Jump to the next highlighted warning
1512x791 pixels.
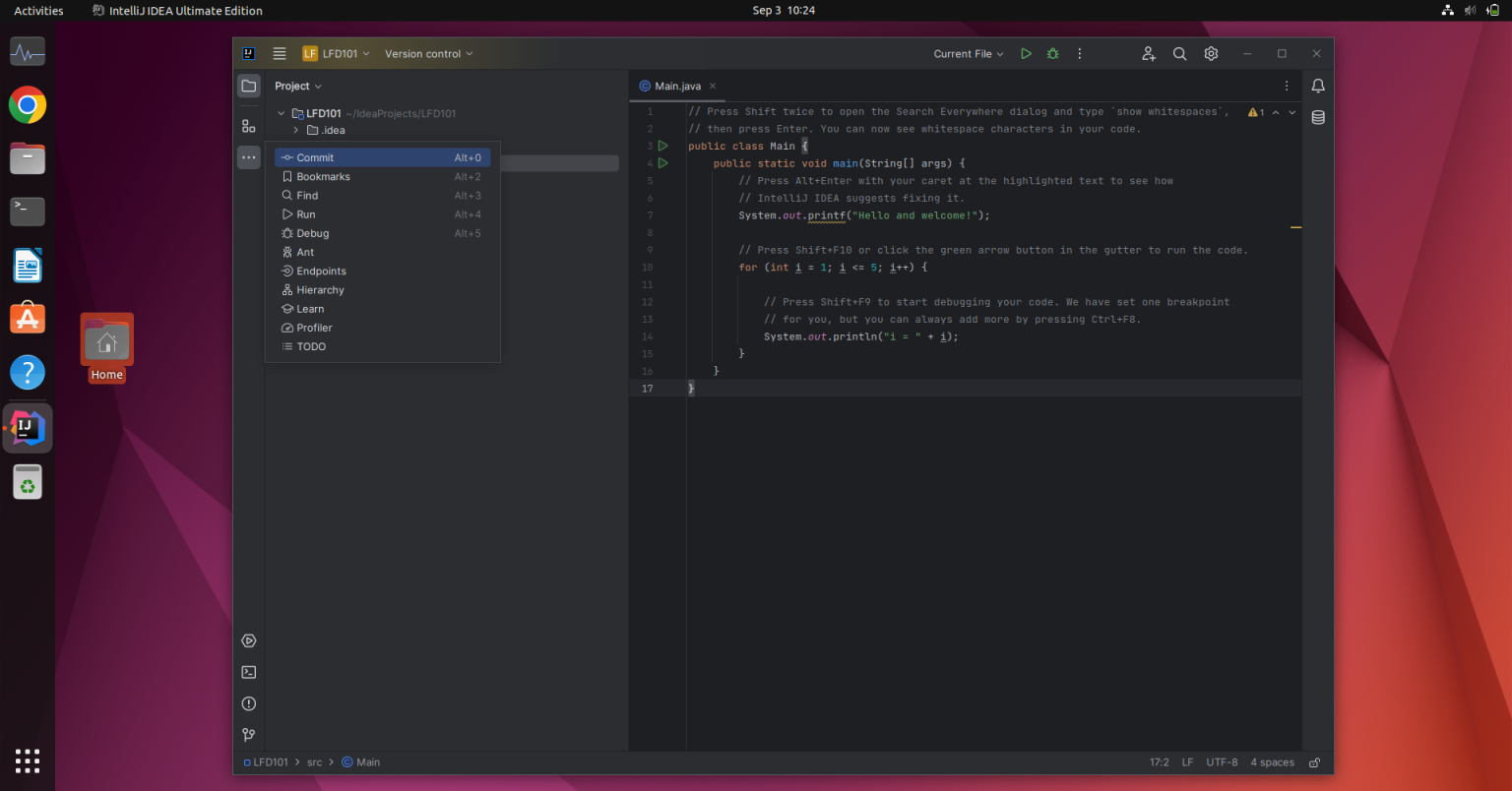pyautogui.click(x=1292, y=112)
